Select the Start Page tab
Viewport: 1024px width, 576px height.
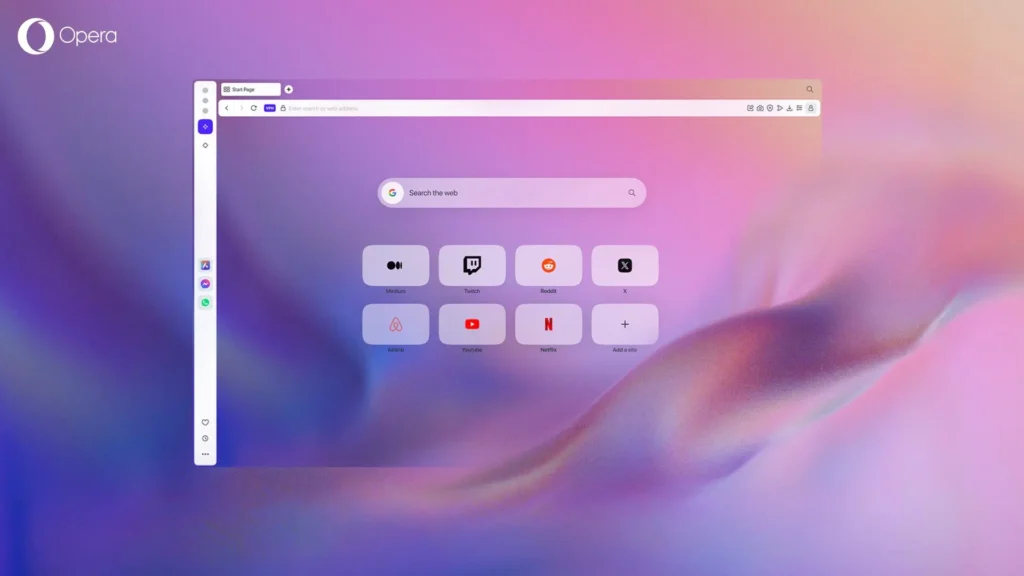[x=251, y=89]
